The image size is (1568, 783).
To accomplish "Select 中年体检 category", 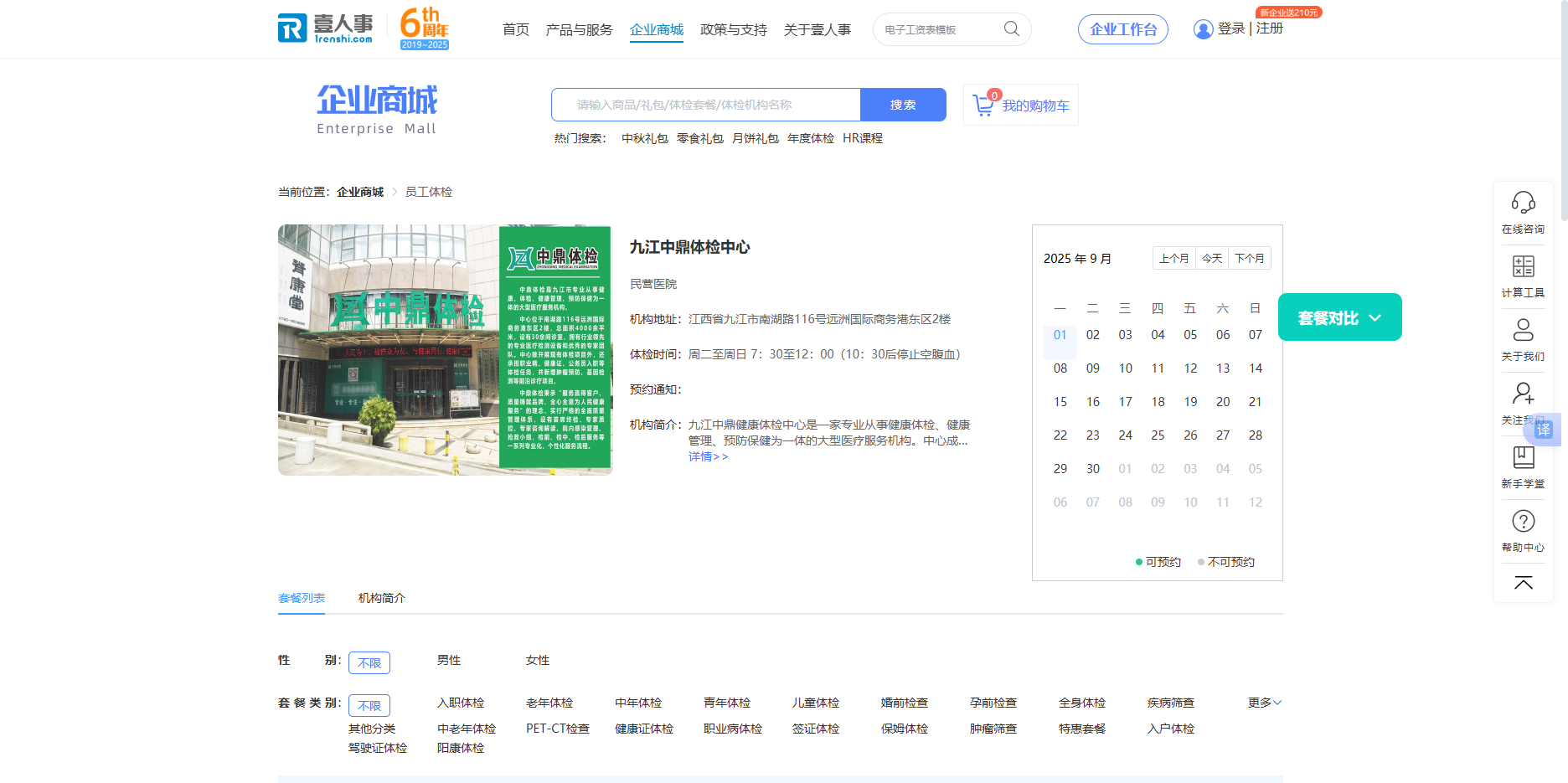I will point(638,703).
